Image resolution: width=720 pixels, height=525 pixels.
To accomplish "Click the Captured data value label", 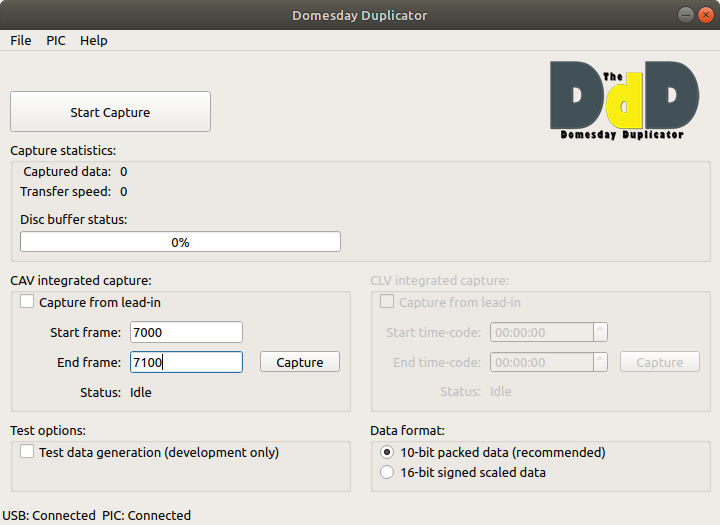I will pyautogui.click(x=124, y=172).
